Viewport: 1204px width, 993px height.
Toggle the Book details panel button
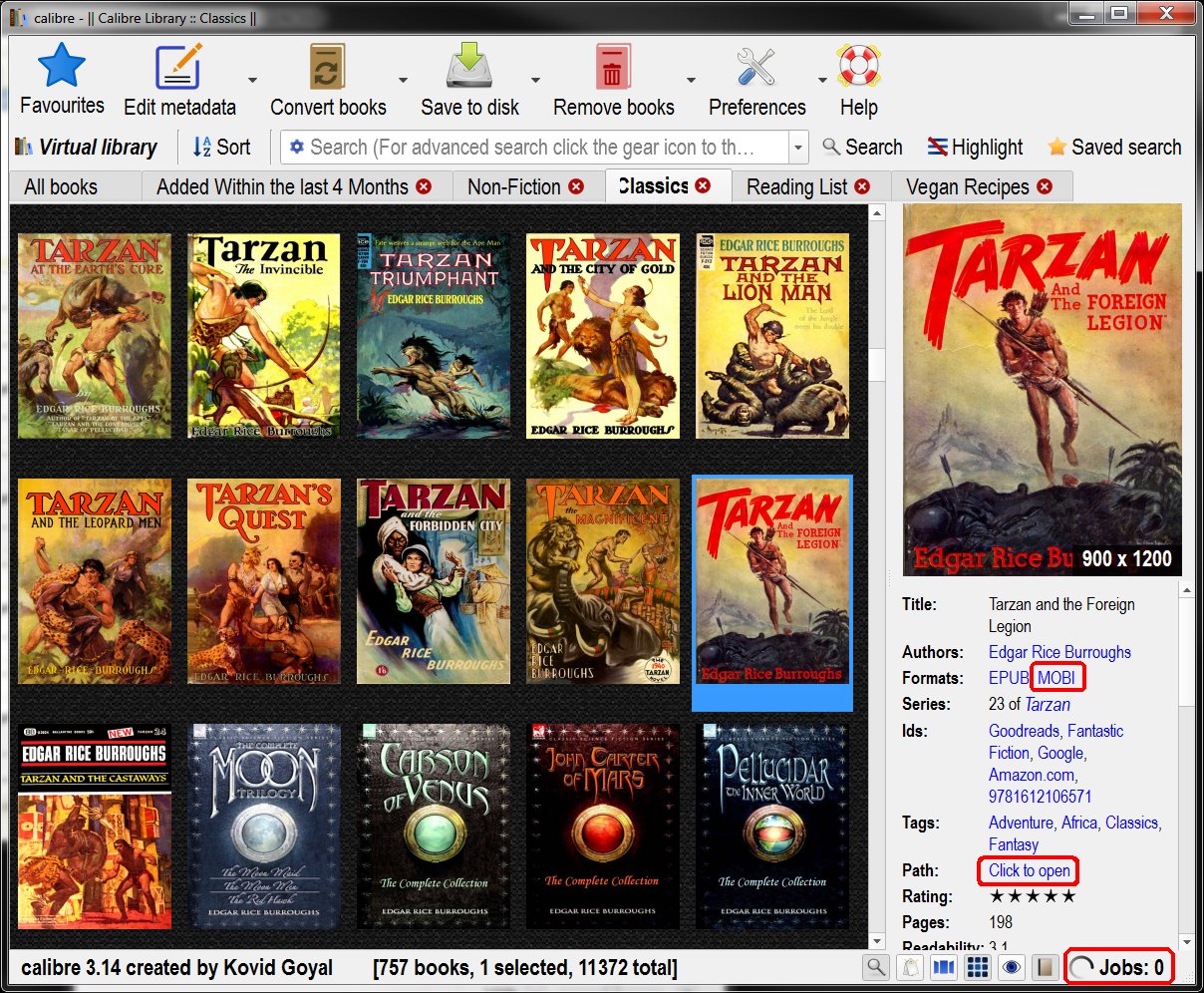1045,967
